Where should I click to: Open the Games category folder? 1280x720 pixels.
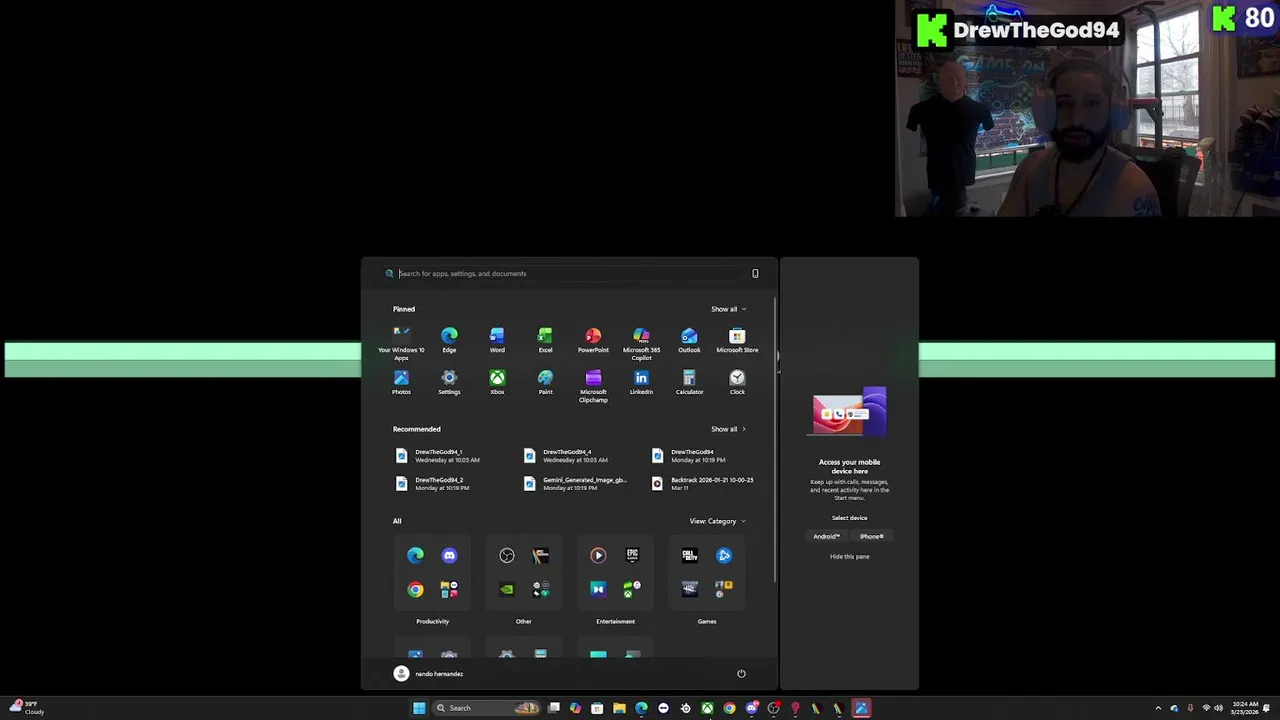[x=707, y=573]
